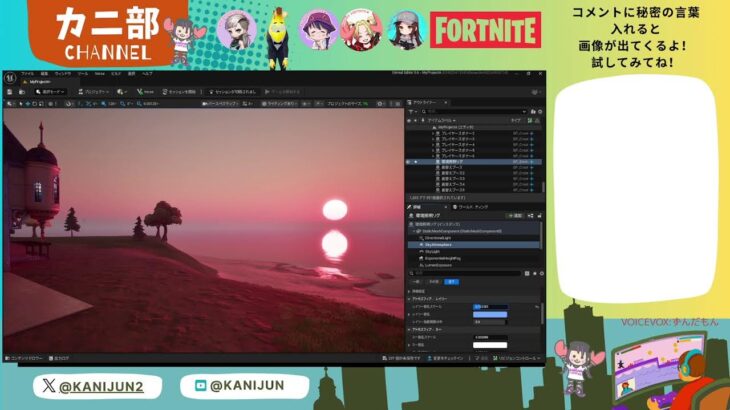This screenshot has width=730, height=410.
Task: Toggle visibility of selected 環境照明リグ row
Action: click(409, 161)
